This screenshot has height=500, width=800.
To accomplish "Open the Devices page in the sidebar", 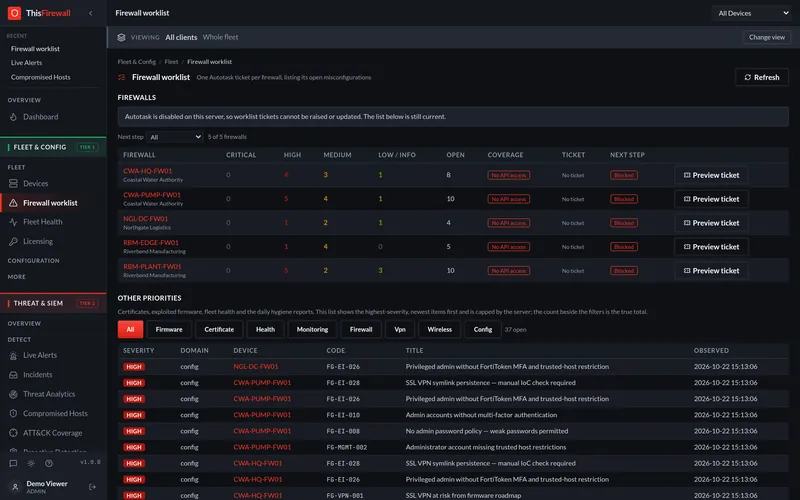I will point(36,183).
